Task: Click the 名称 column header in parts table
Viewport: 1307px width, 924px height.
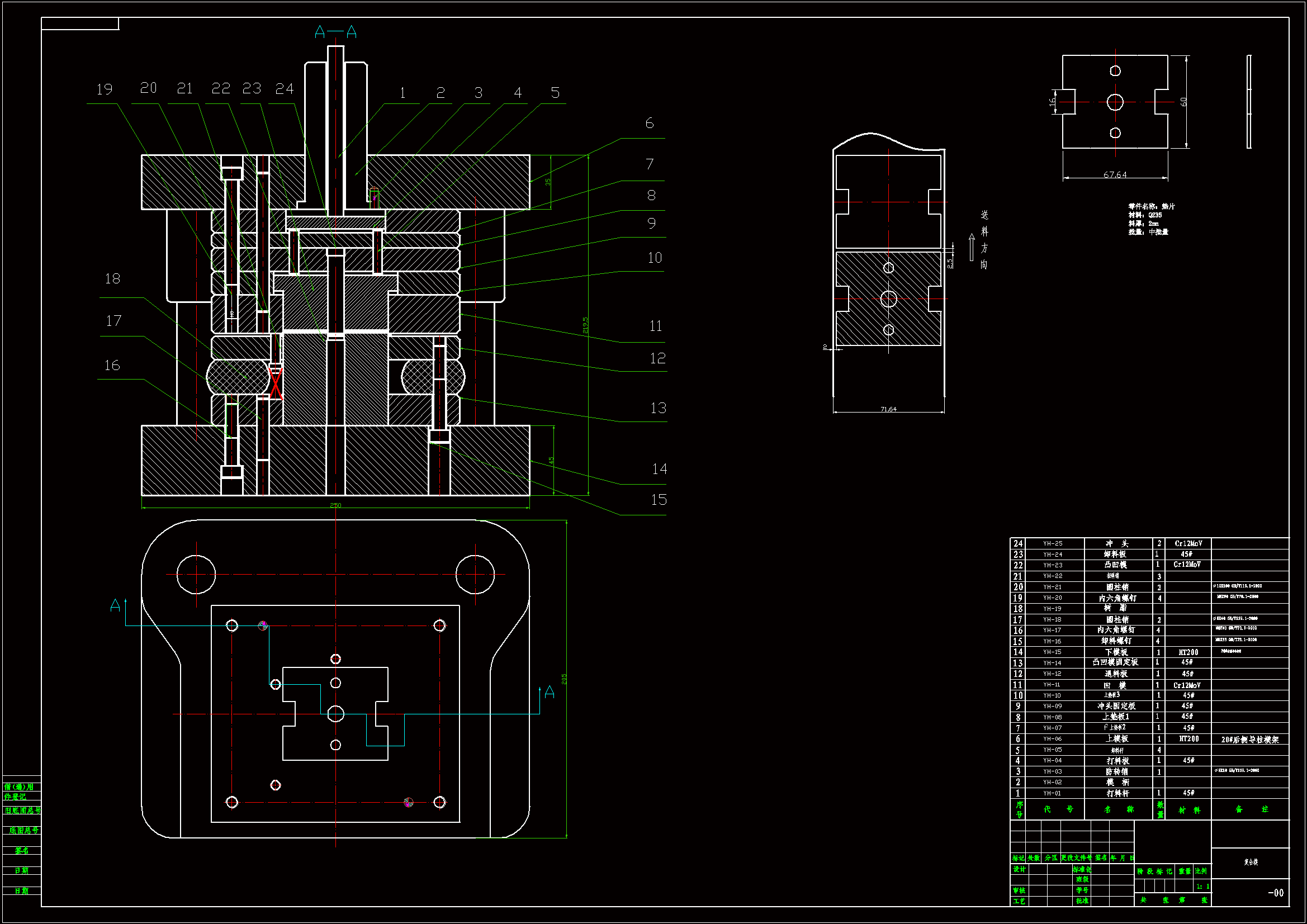Action: coord(1118,809)
